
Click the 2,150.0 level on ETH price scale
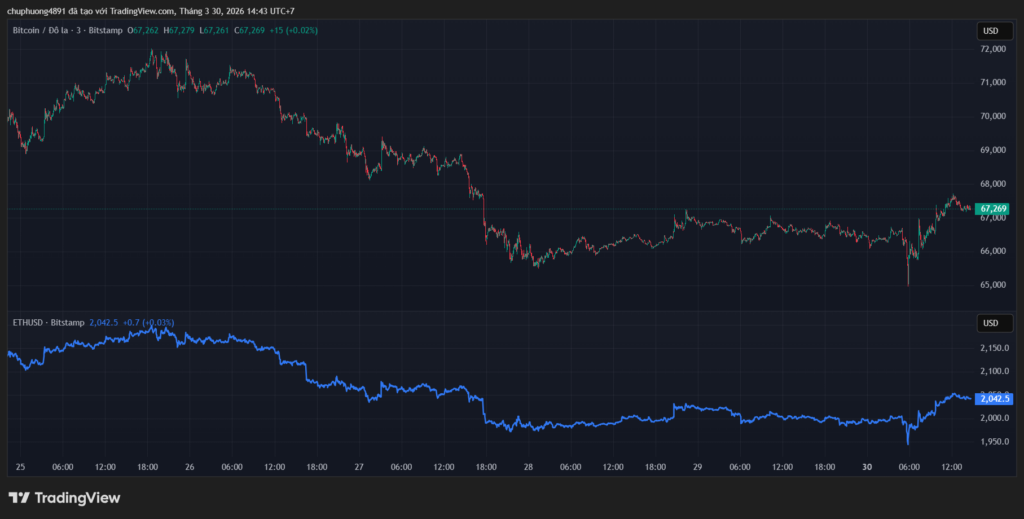point(994,348)
